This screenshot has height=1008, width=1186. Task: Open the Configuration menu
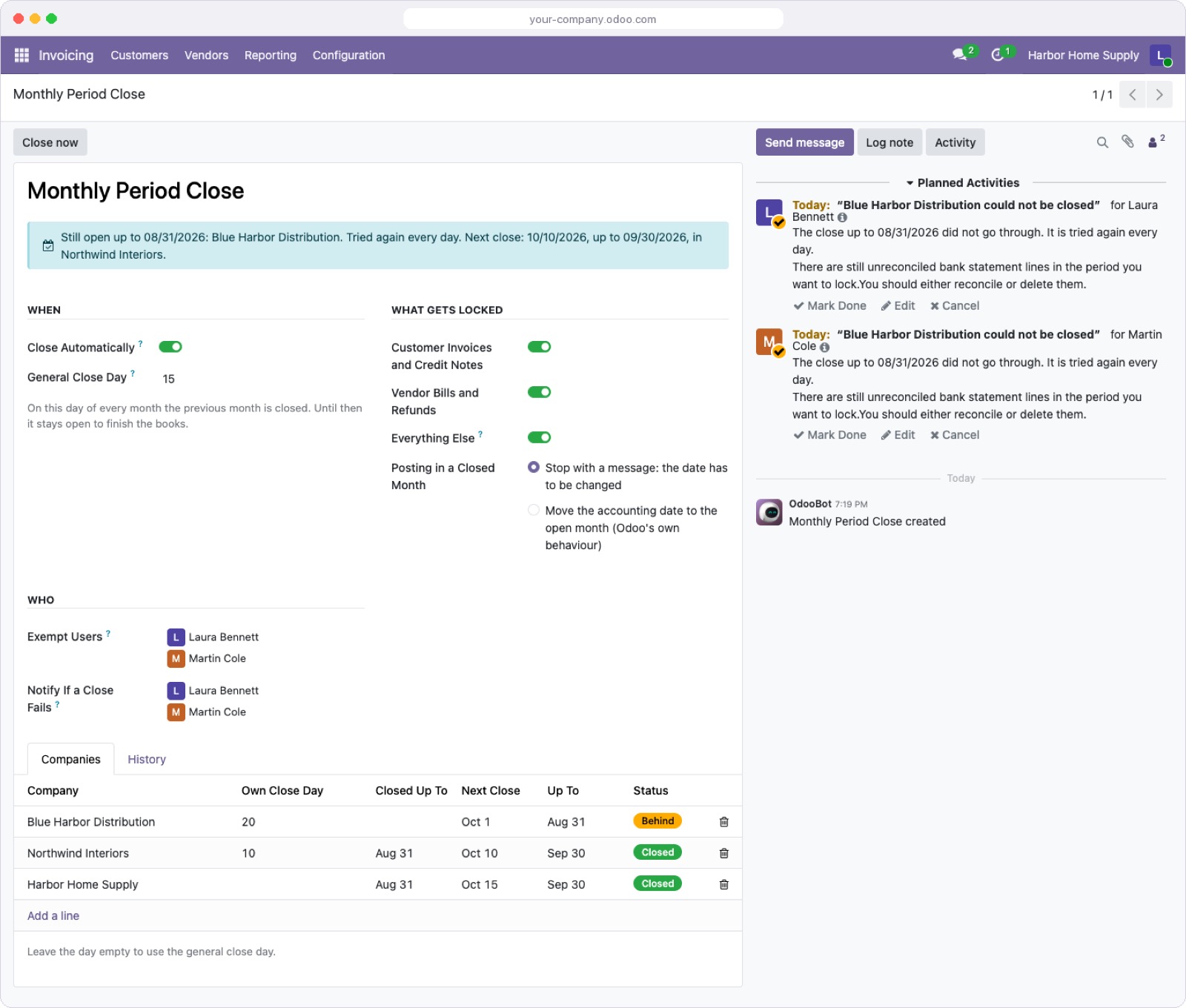[x=348, y=55]
